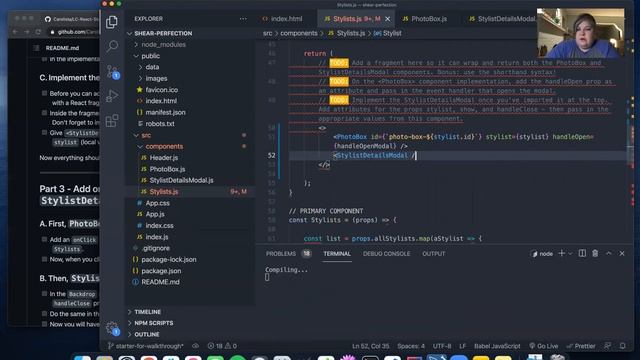Click Spaces: 4 indentation setting
The height and width of the screenshot is (360, 640).
click(x=411, y=346)
